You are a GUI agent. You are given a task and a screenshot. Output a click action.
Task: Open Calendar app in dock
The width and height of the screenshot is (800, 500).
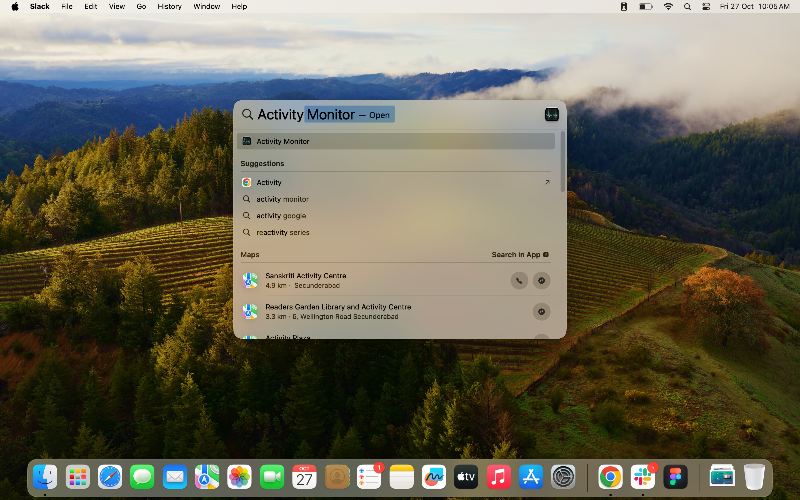304,477
